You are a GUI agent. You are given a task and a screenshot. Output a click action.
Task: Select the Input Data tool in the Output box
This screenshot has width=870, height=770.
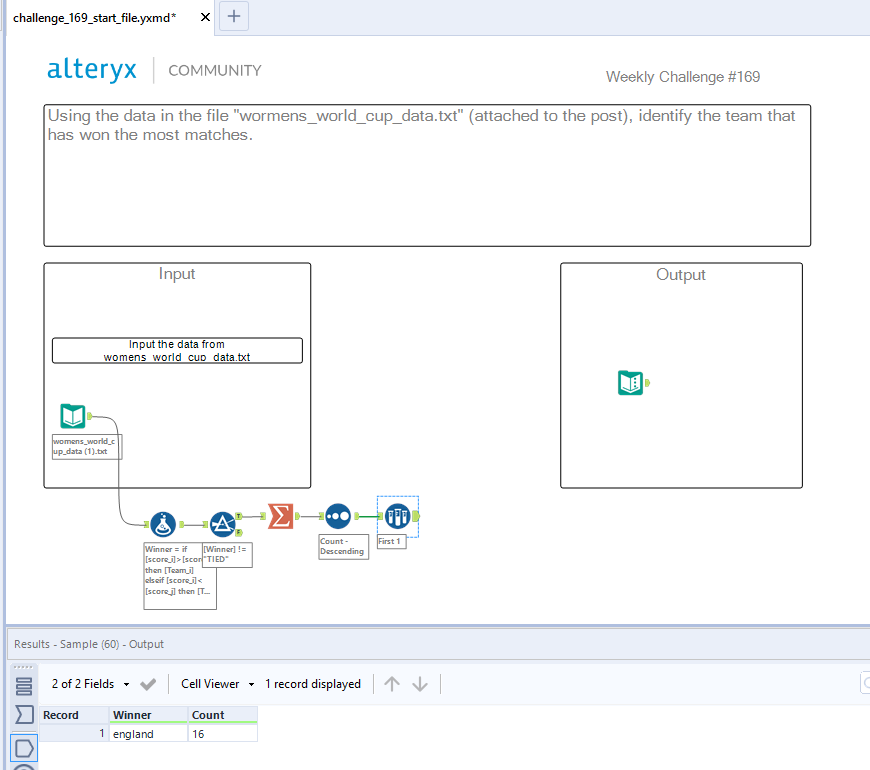point(630,382)
